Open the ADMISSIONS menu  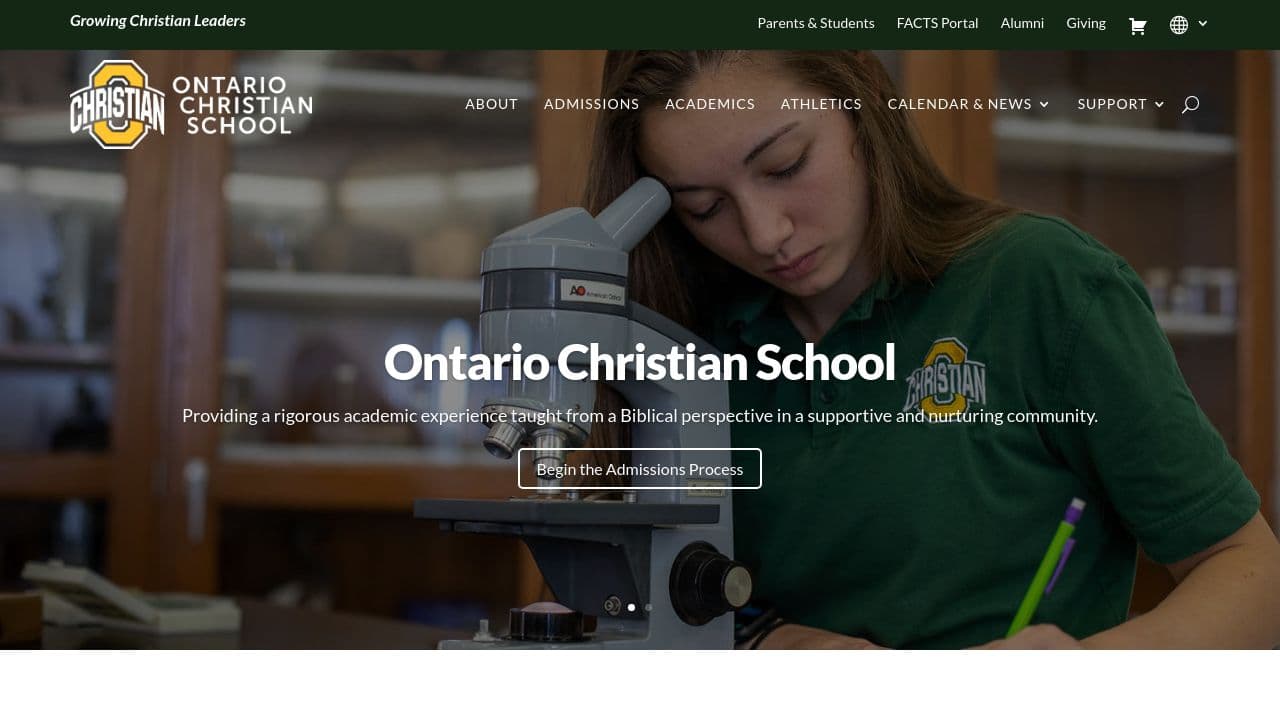click(x=591, y=104)
